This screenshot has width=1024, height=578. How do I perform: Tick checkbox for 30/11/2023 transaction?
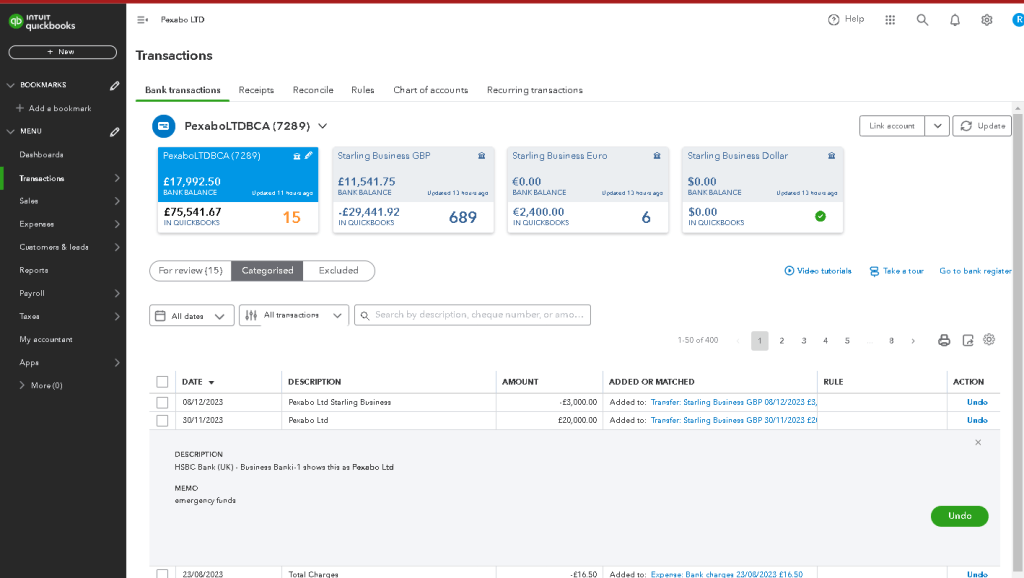tap(162, 421)
